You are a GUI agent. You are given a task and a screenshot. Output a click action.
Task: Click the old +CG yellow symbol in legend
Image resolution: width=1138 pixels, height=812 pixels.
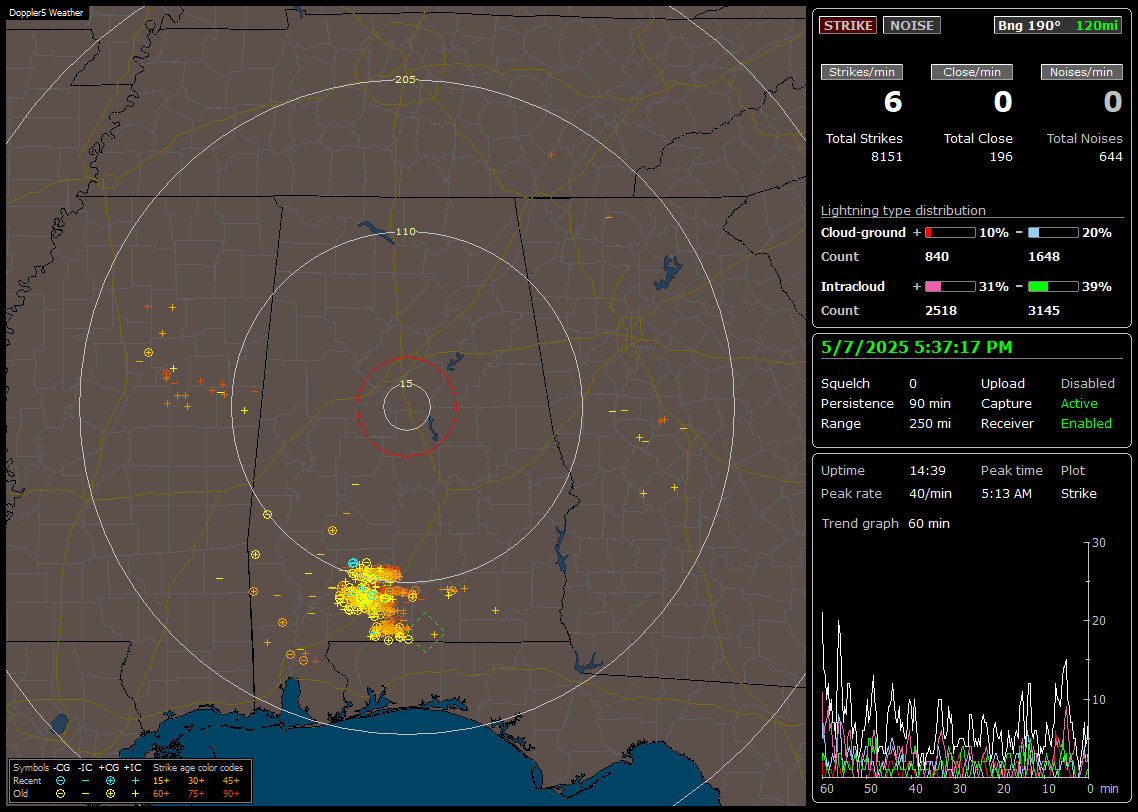click(x=110, y=794)
